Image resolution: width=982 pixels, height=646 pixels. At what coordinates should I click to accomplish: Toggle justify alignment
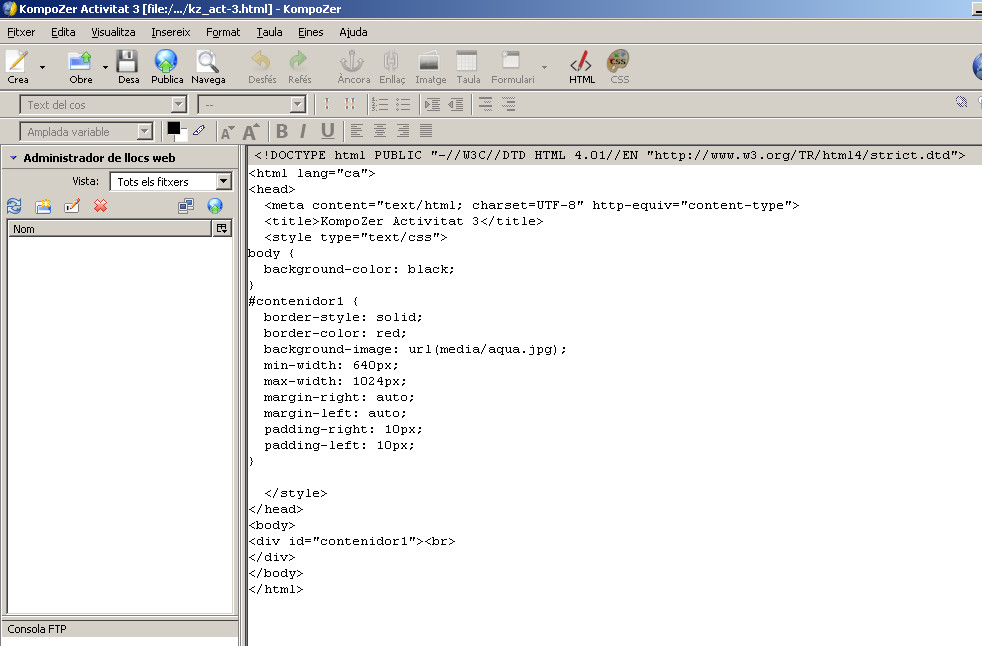pos(426,130)
